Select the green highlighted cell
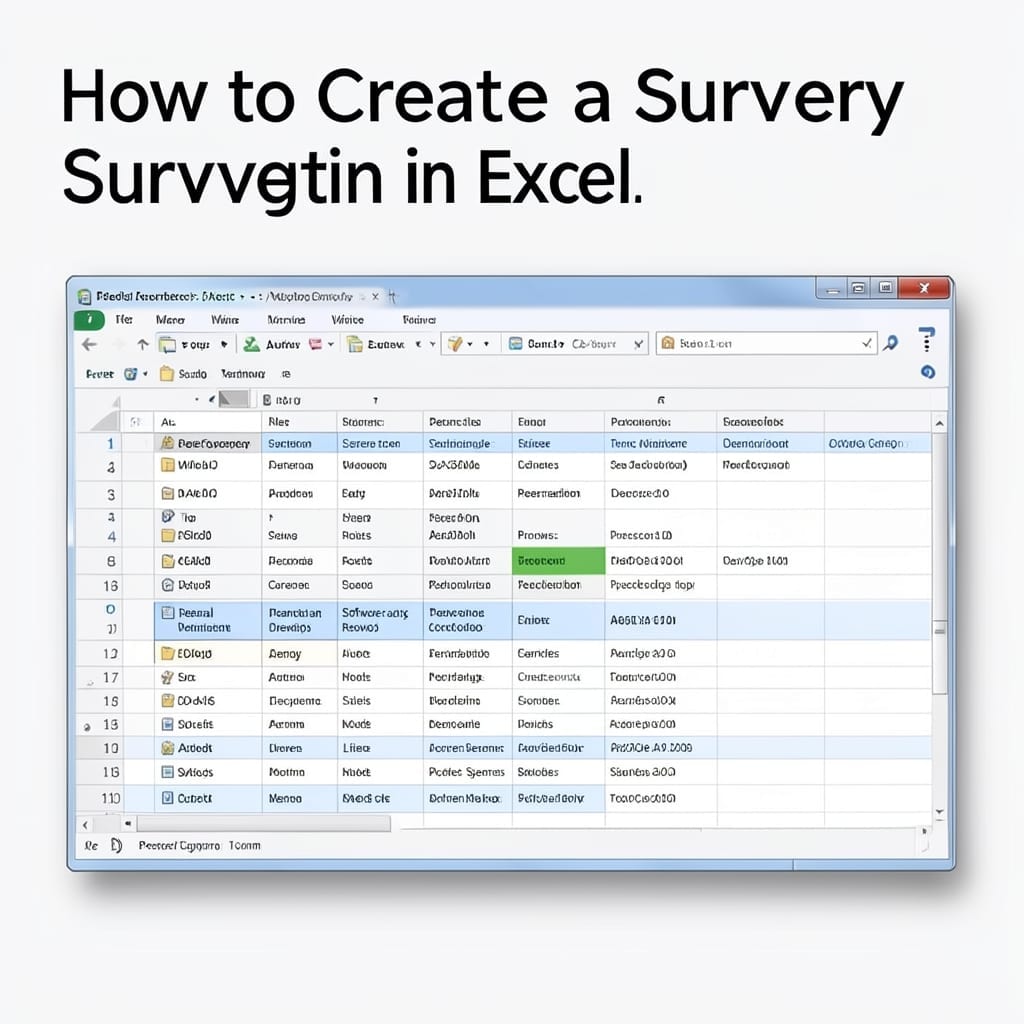The width and height of the screenshot is (1024, 1024). [x=558, y=561]
